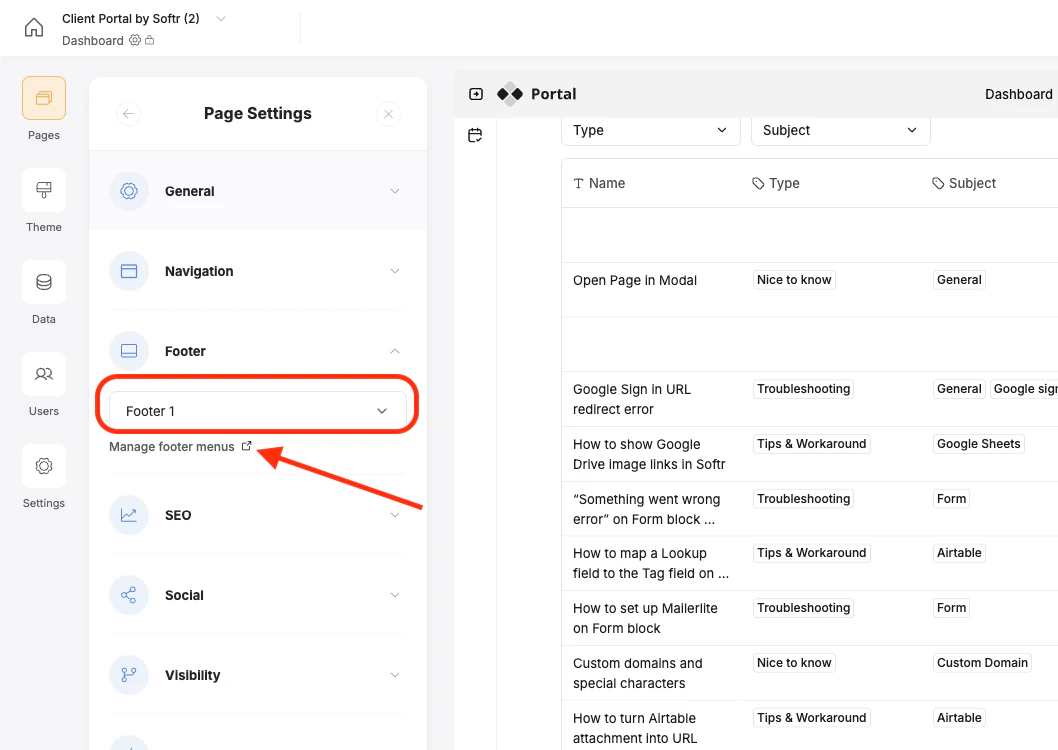This screenshot has width=1058, height=750.
Task: Select How to show Google Drive image links row
Action: coord(810,454)
